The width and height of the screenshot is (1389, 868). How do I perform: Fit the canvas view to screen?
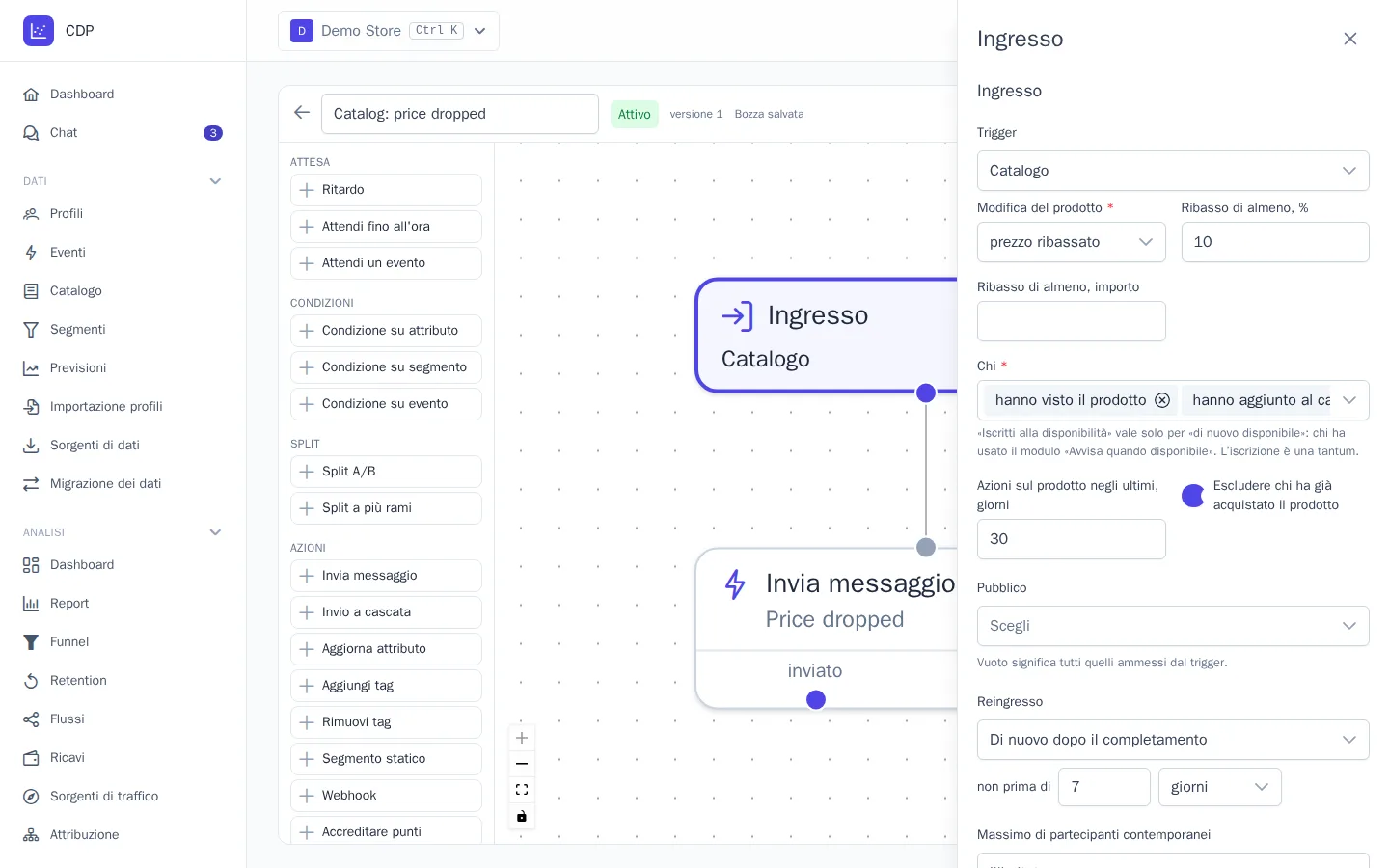522,790
